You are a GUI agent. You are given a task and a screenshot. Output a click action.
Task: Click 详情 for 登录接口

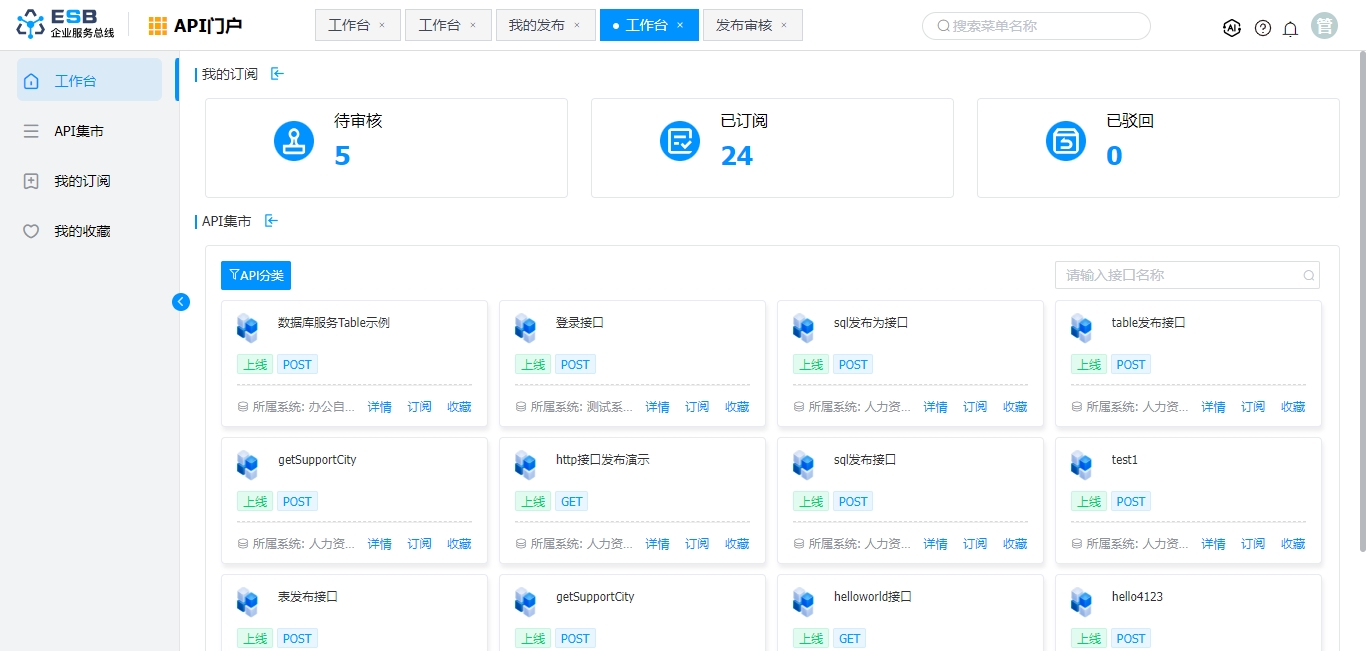click(657, 407)
